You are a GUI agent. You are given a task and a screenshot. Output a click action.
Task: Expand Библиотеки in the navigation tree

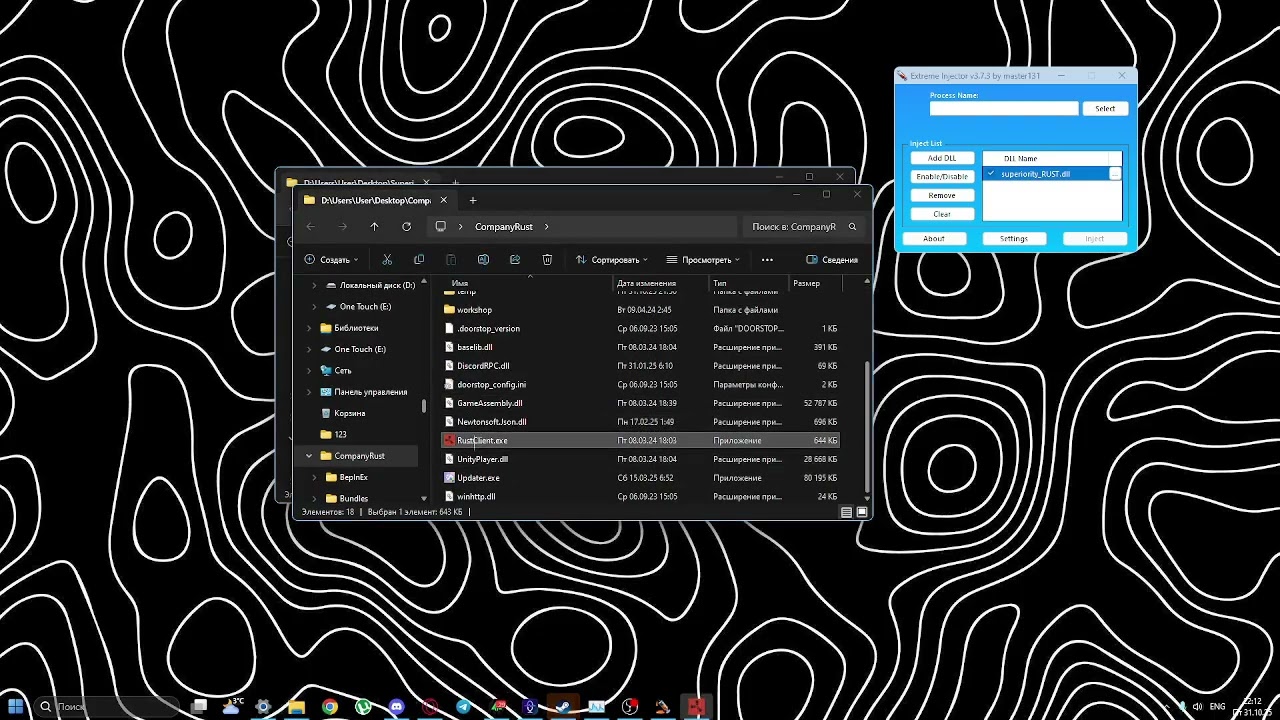309,328
